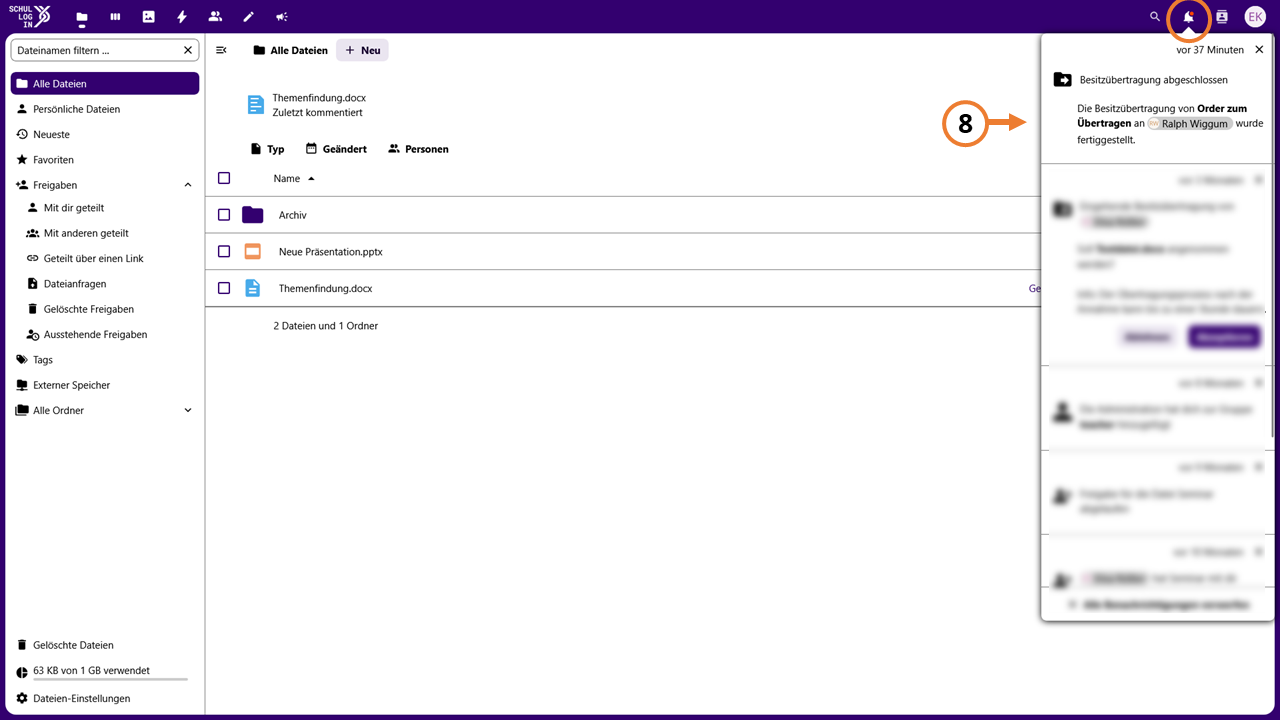Open the Typ filter dropdown
Image resolution: width=1280 pixels, height=720 pixels.
(267, 149)
